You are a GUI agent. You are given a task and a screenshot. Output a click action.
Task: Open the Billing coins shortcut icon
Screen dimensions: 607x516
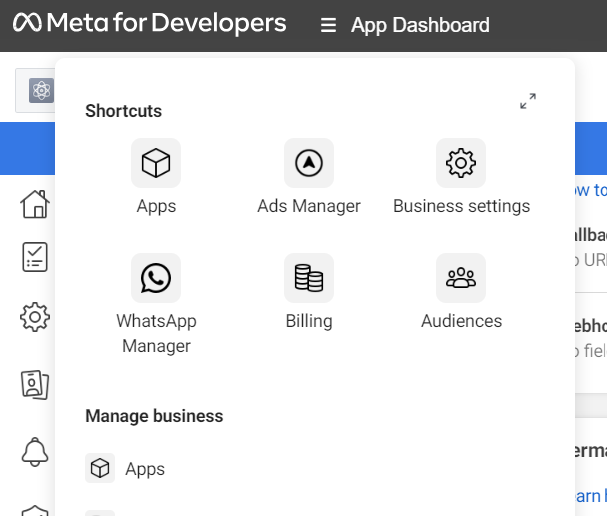click(309, 278)
